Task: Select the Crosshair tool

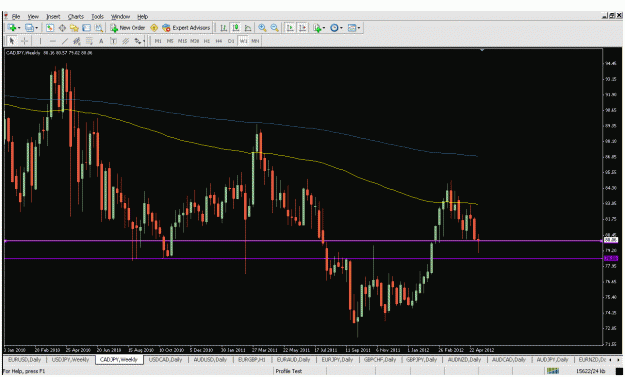Action: click(x=24, y=41)
